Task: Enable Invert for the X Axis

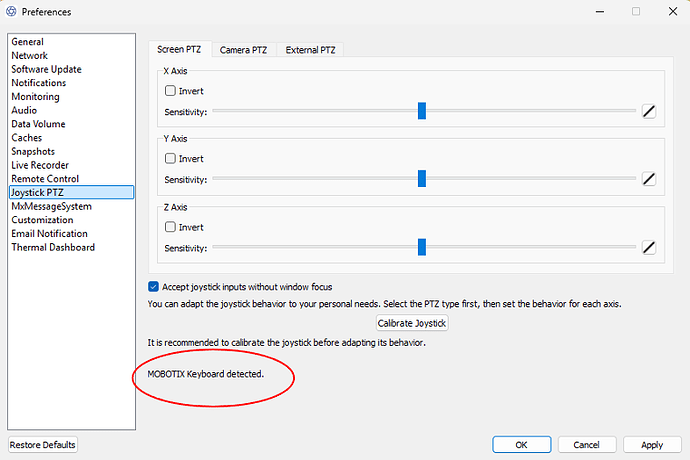Action: (x=170, y=91)
